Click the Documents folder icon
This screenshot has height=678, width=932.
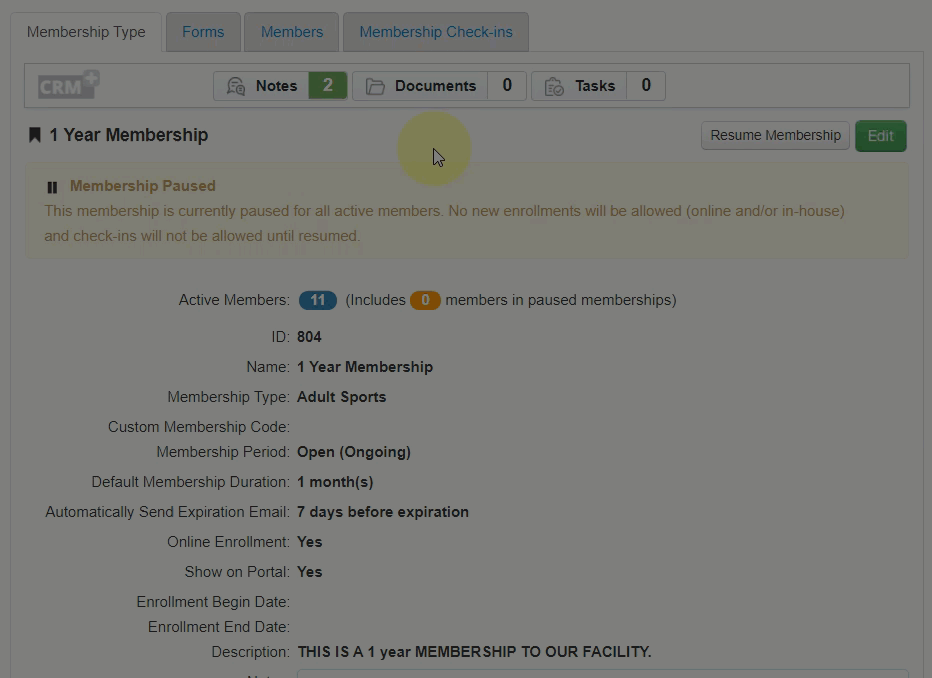[375, 86]
